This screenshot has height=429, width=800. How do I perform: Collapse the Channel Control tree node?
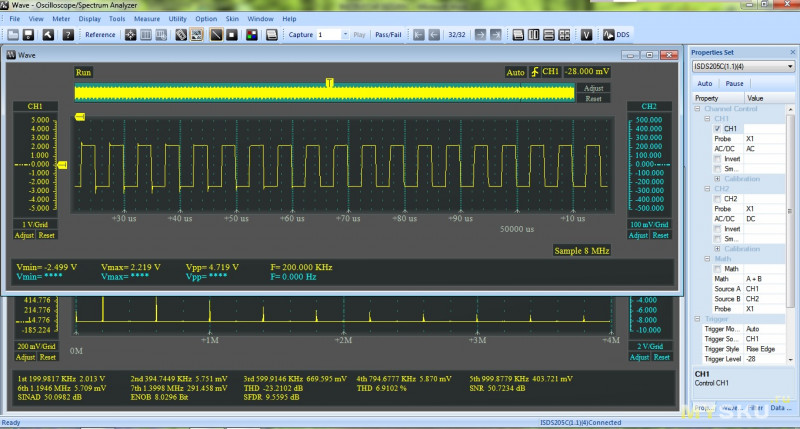697,109
